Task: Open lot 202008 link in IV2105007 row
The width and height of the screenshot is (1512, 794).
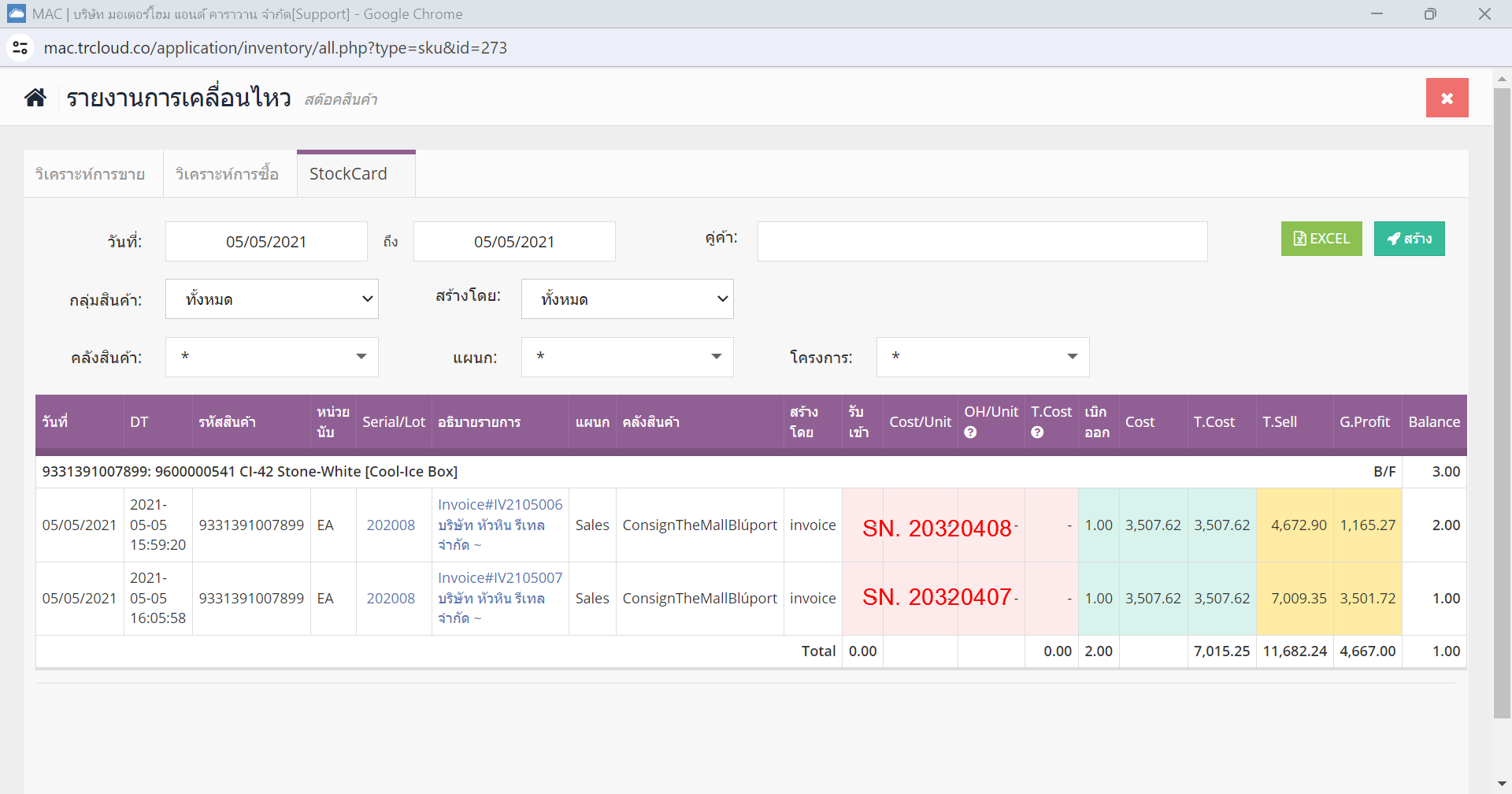Action: click(391, 599)
